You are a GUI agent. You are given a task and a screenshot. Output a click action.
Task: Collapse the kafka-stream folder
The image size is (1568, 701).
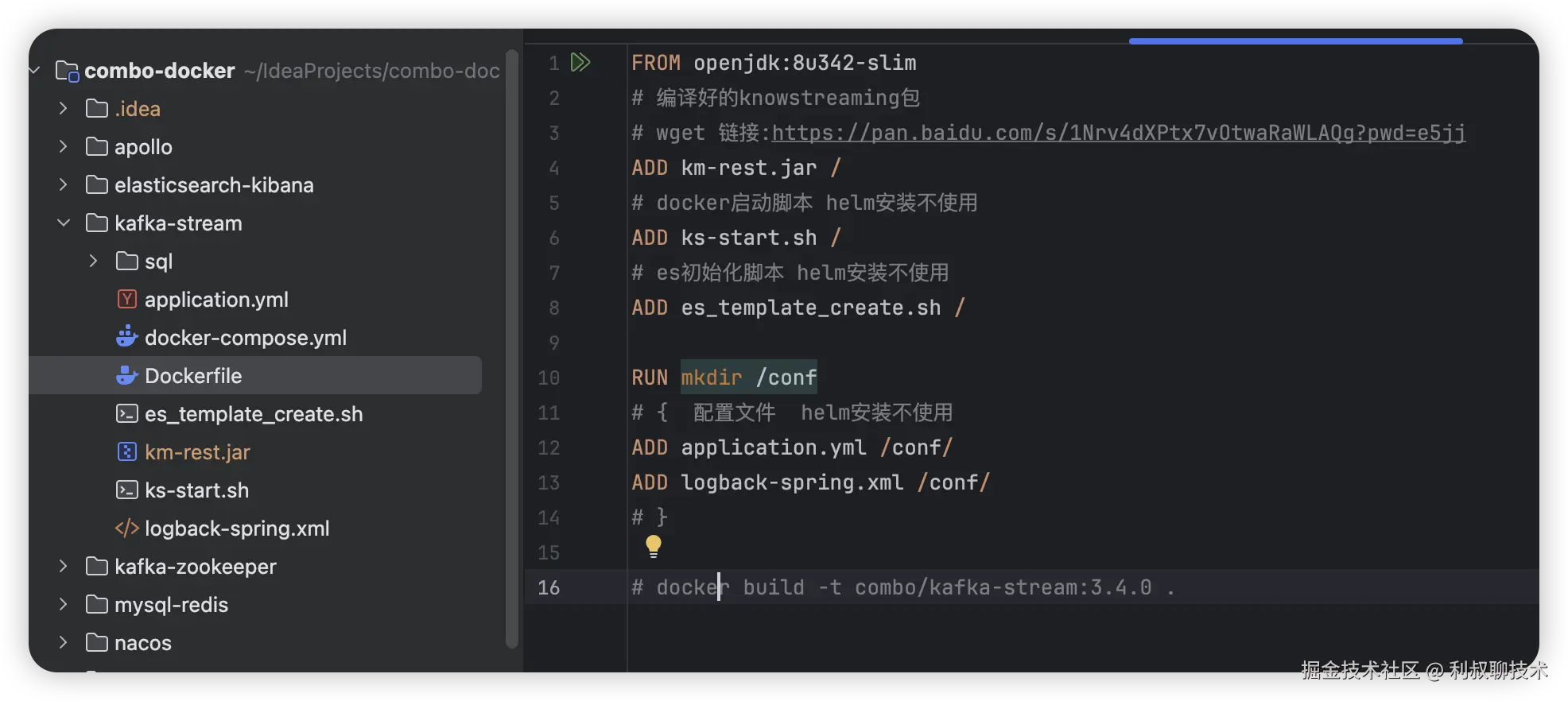[x=64, y=223]
